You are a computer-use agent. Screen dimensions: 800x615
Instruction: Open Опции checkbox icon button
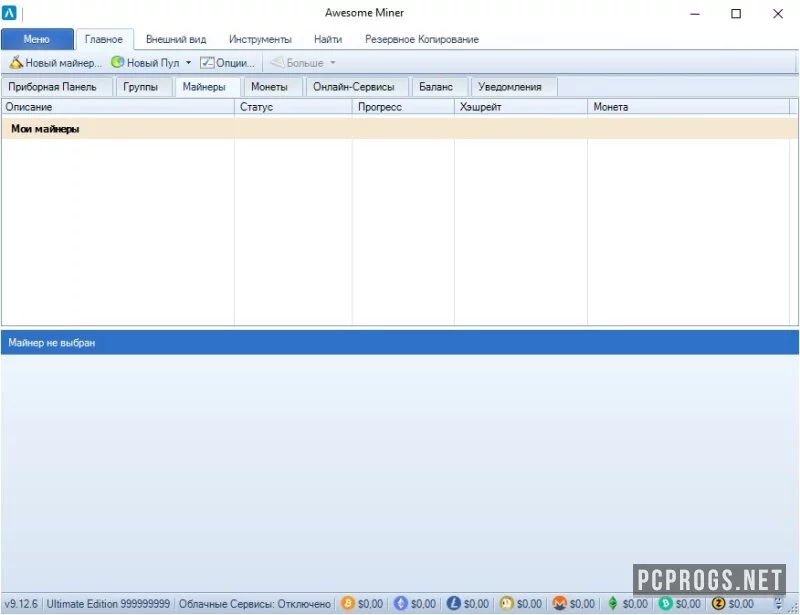(x=207, y=63)
